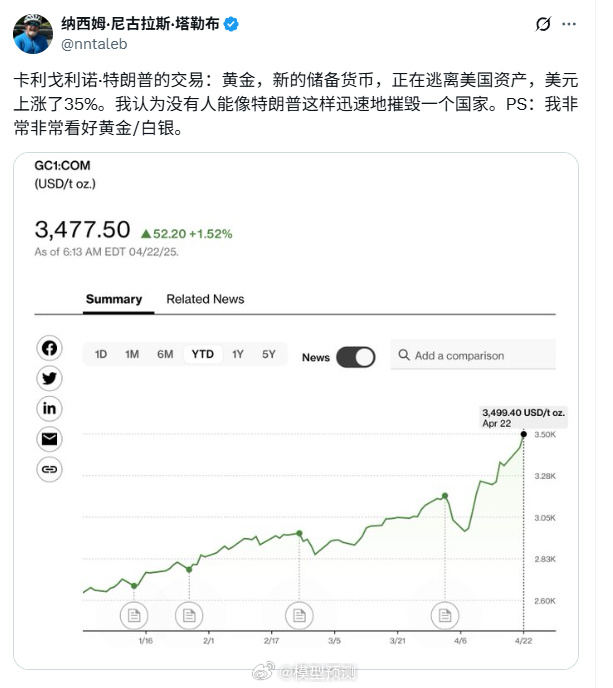
Task: Open the Grok icon on post
Action: (x=543, y=25)
